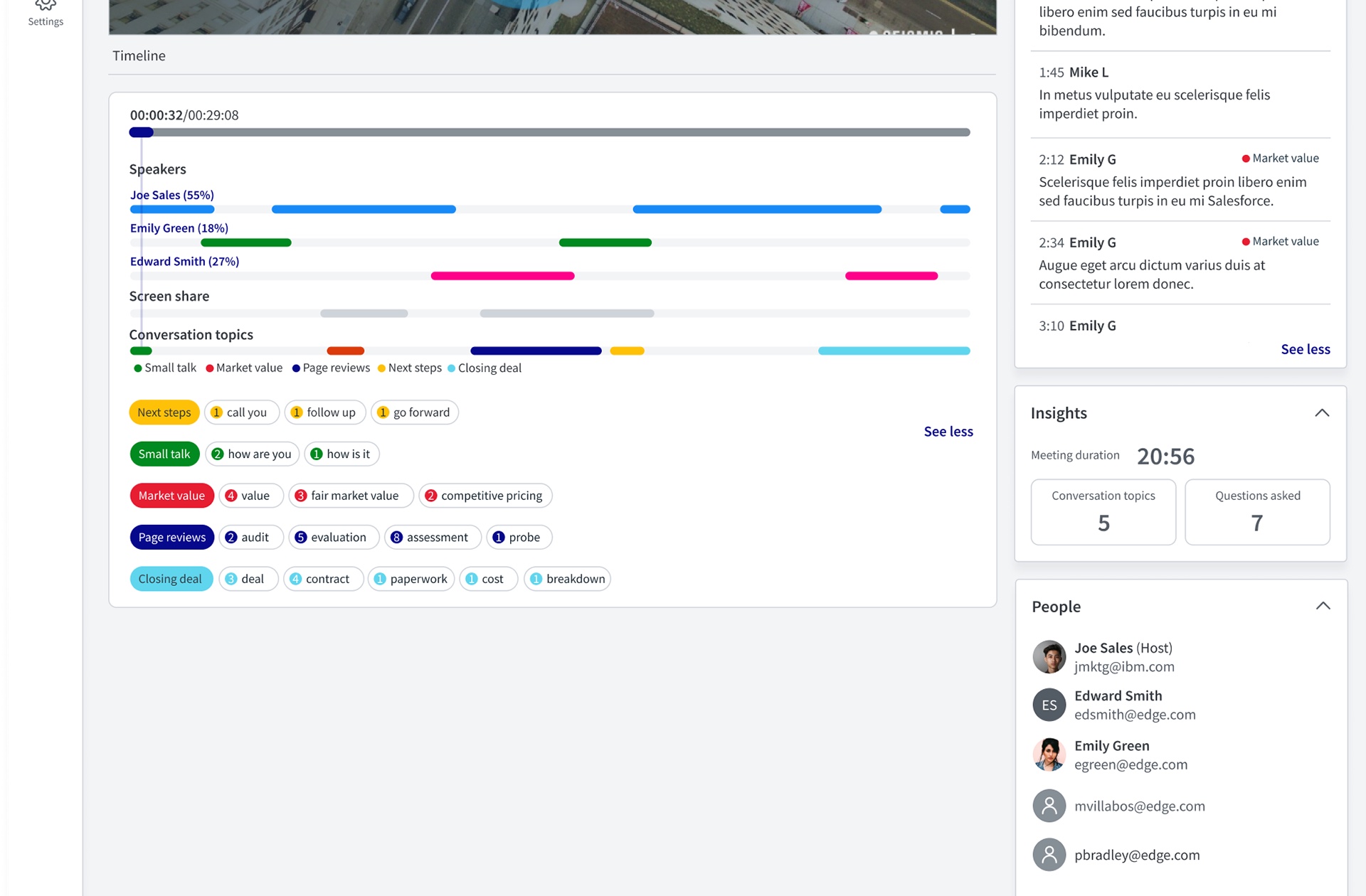This screenshot has width=1366, height=896.
Task: Click the 'assessment' keyword chip
Action: point(433,537)
